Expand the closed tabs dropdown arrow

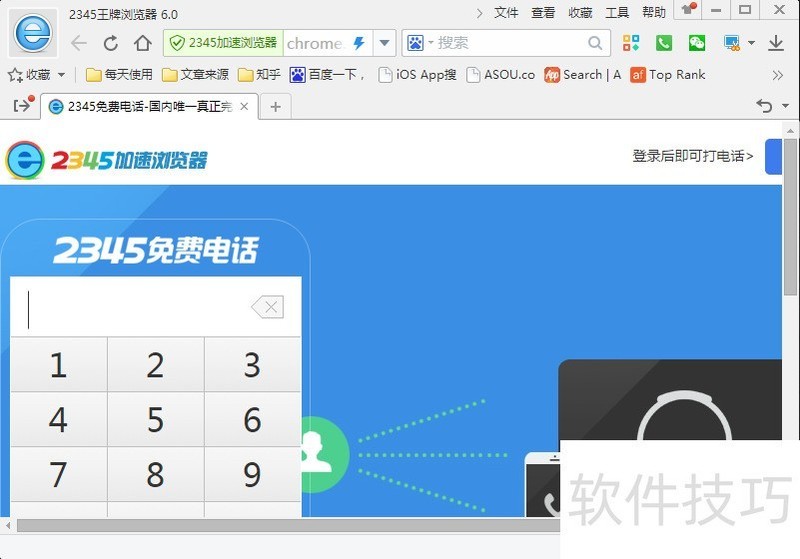click(786, 106)
